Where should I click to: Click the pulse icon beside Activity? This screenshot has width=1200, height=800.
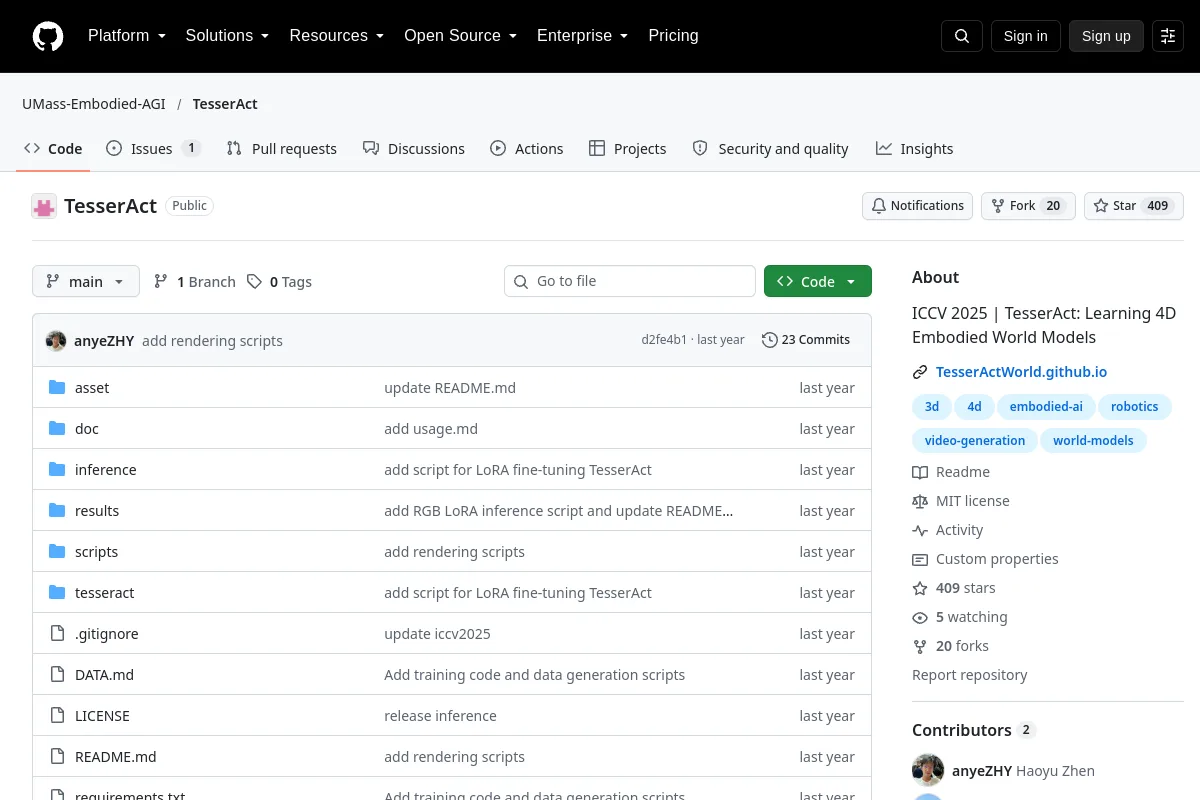tap(920, 530)
